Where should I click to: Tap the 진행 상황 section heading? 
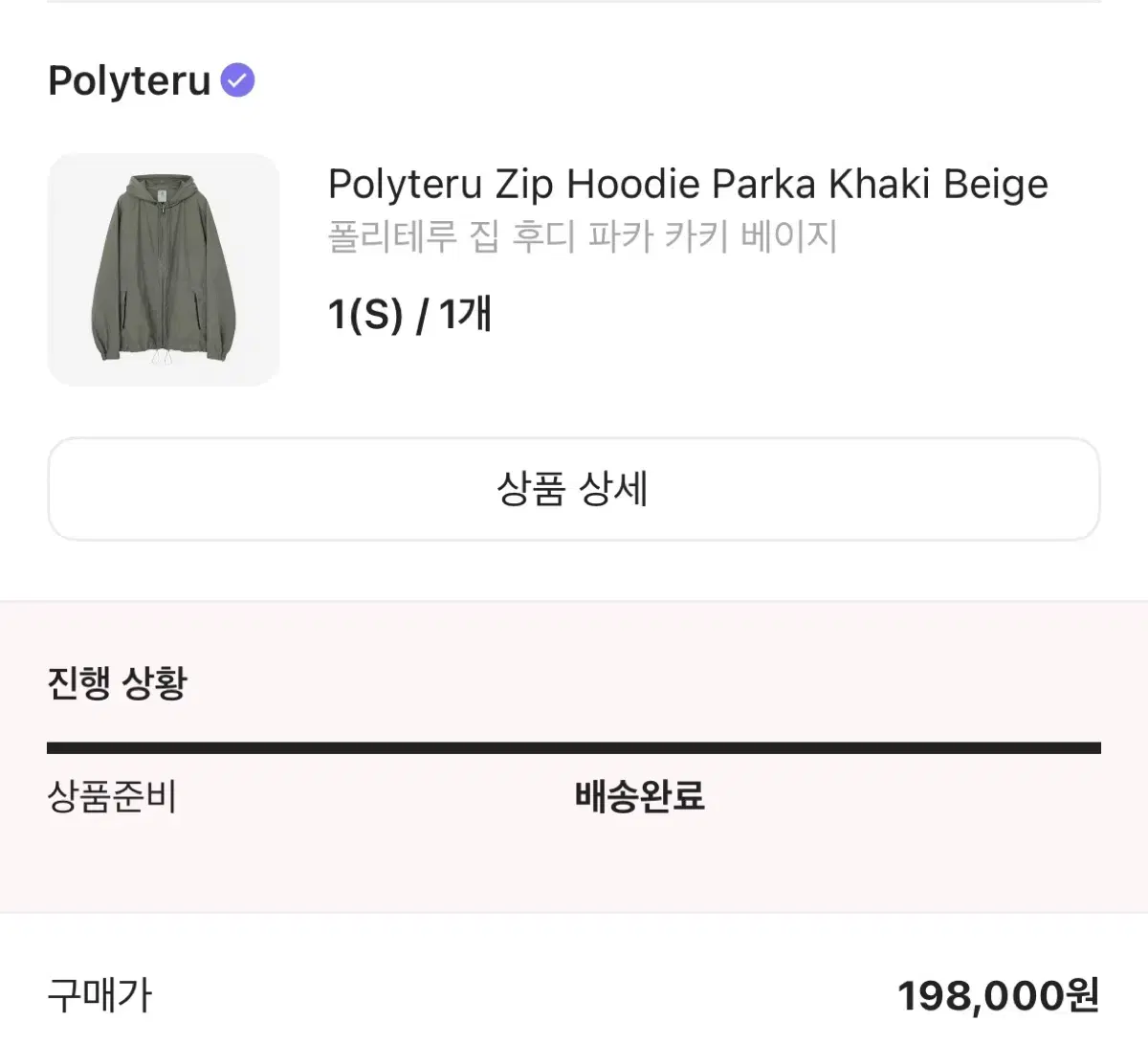[117, 683]
